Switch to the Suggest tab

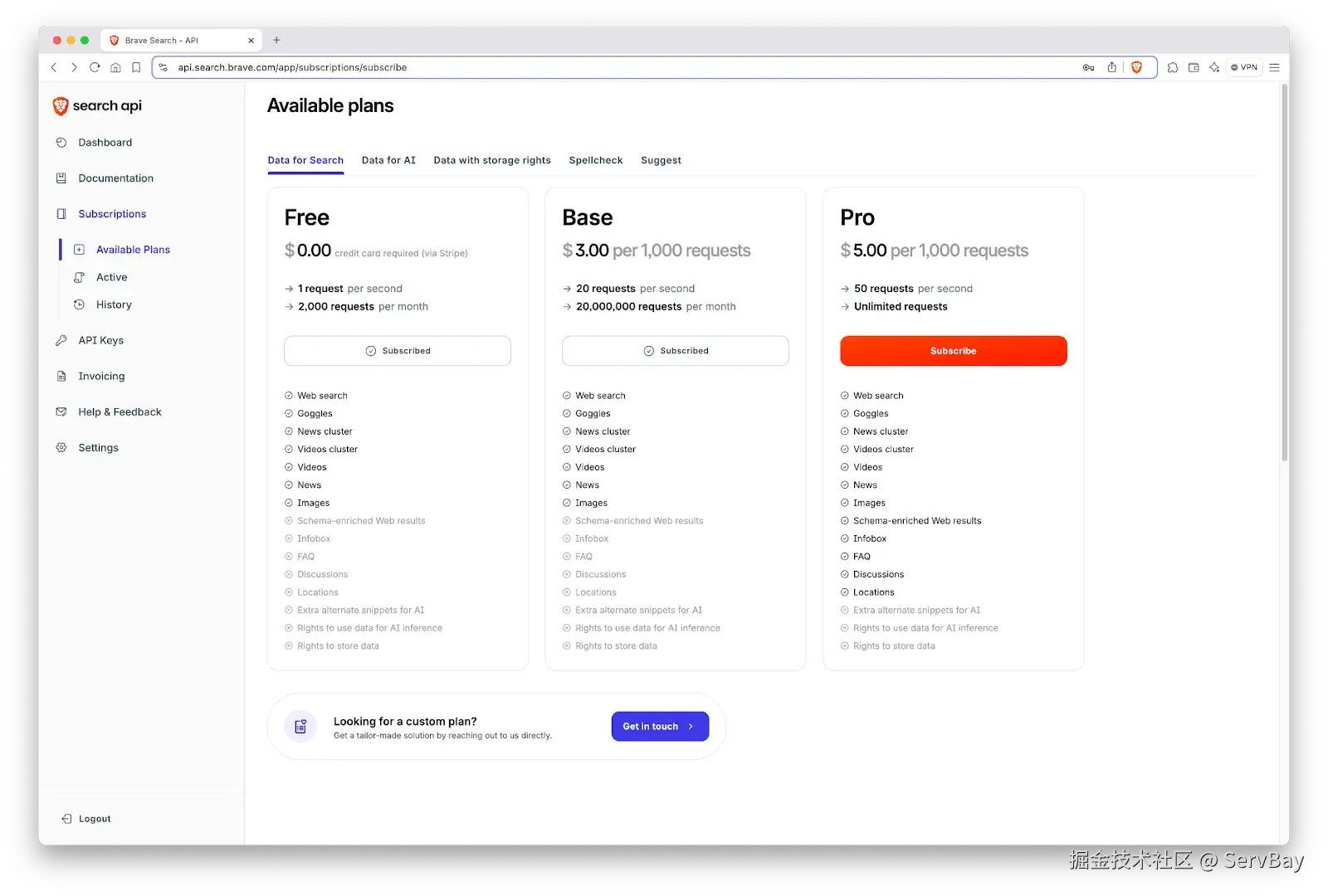[x=661, y=160]
